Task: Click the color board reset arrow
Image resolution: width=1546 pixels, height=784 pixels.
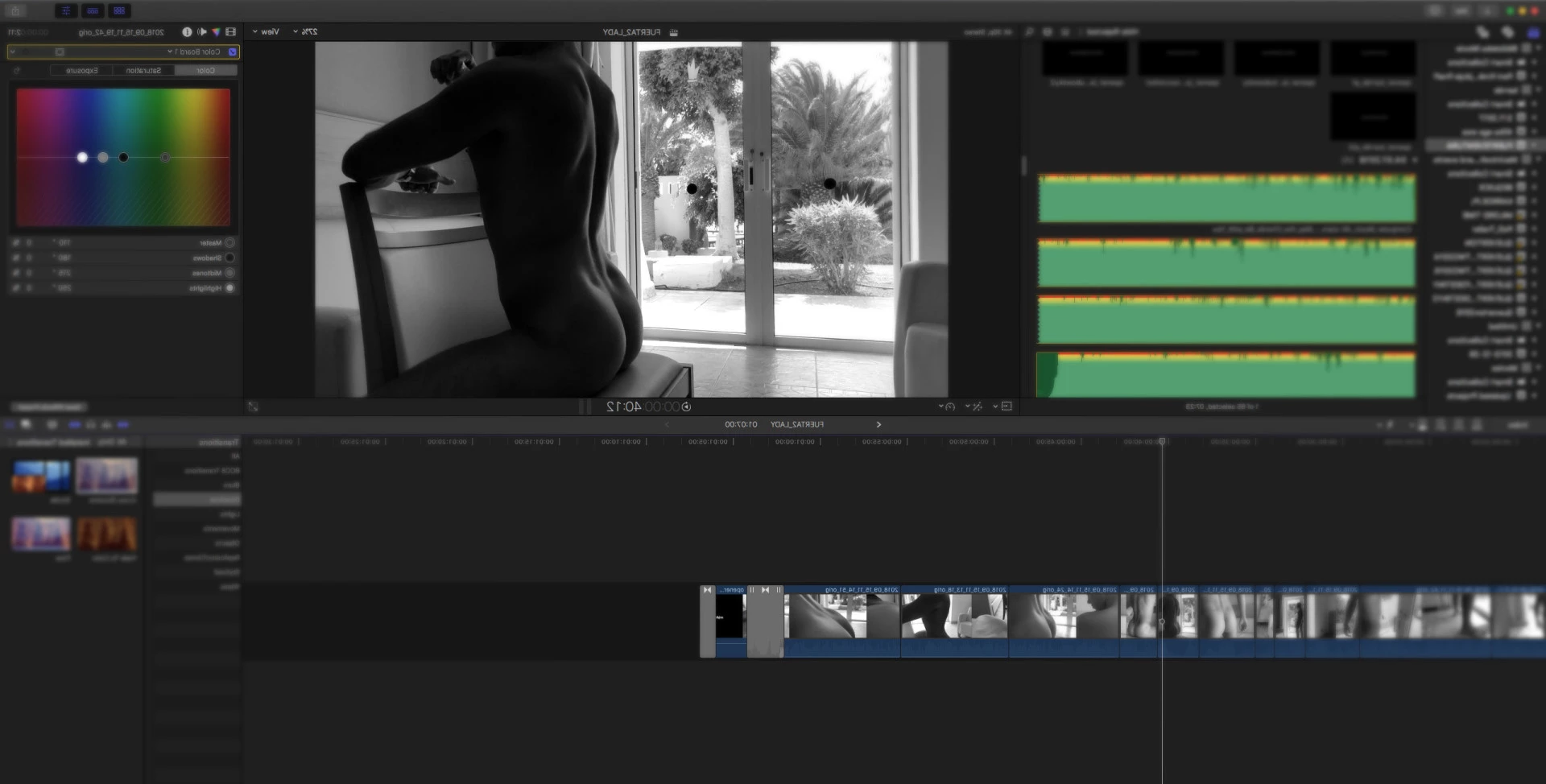Action: pyautogui.click(x=16, y=71)
